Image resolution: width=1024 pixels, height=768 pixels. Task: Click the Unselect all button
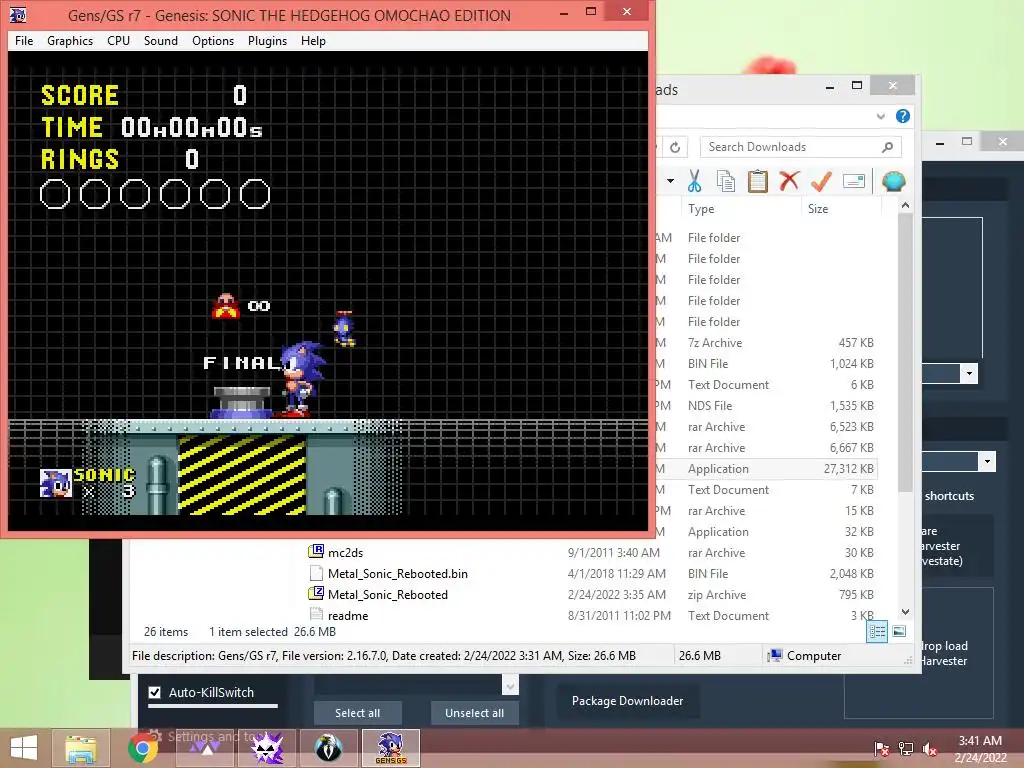click(474, 713)
